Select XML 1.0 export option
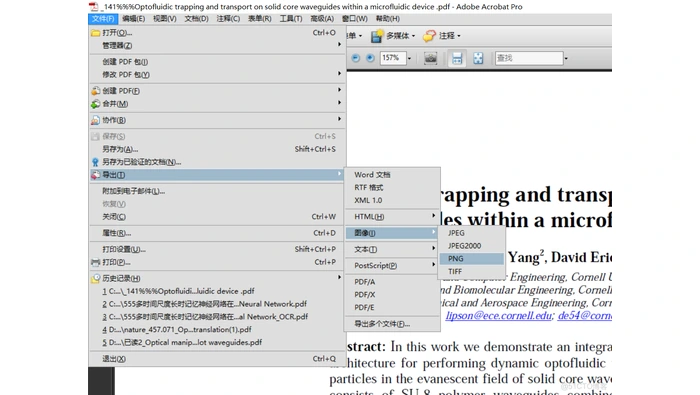The image size is (700, 395). (392, 200)
